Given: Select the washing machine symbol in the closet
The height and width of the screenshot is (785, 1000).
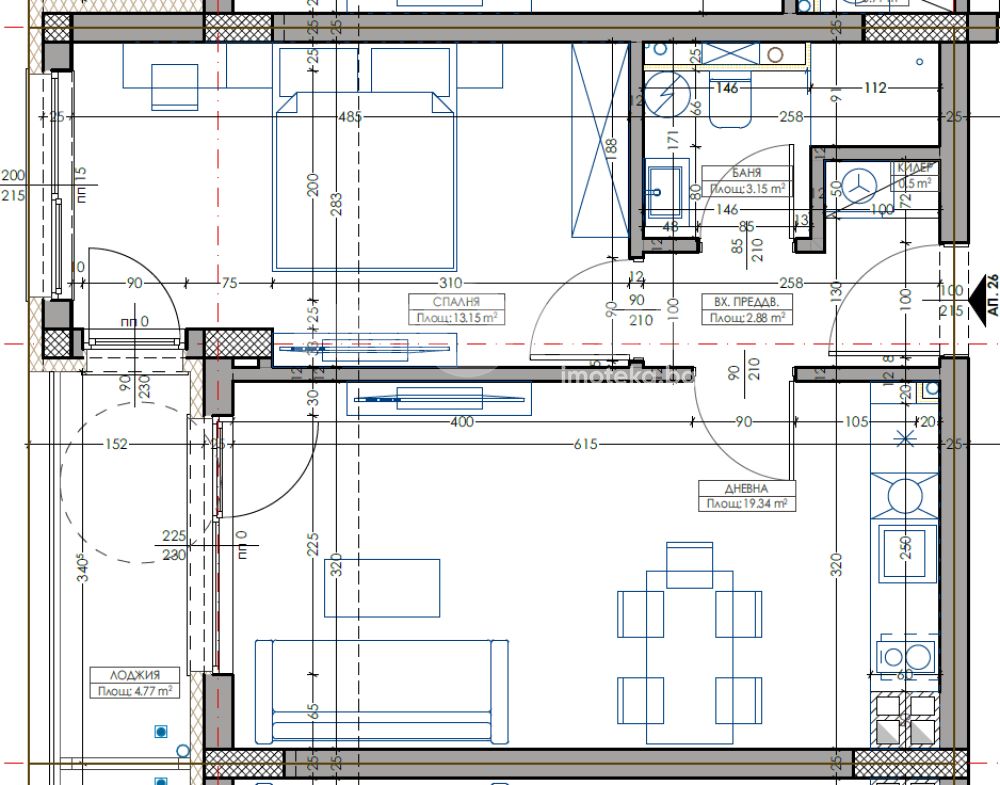Looking at the screenshot, I should click(859, 185).
